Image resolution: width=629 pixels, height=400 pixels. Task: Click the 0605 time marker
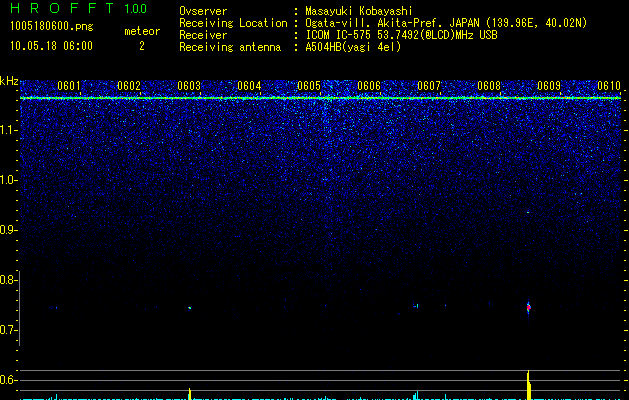point(309,86)
